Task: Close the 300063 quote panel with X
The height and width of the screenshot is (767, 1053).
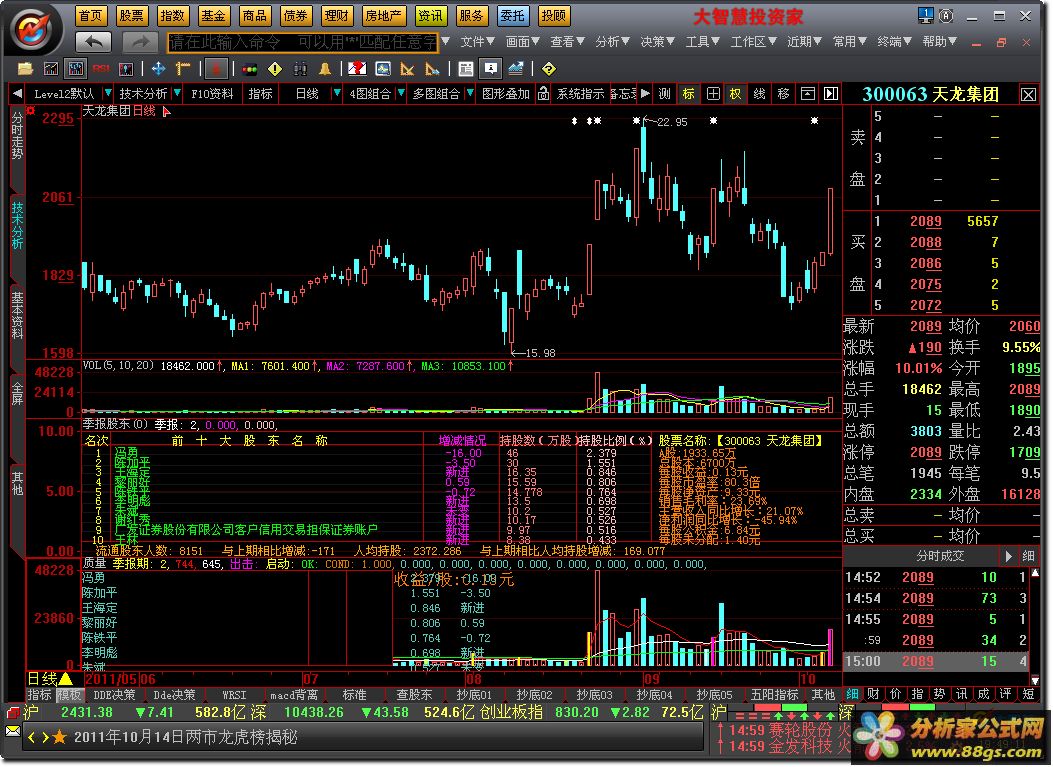Action: pos(1028,95)
